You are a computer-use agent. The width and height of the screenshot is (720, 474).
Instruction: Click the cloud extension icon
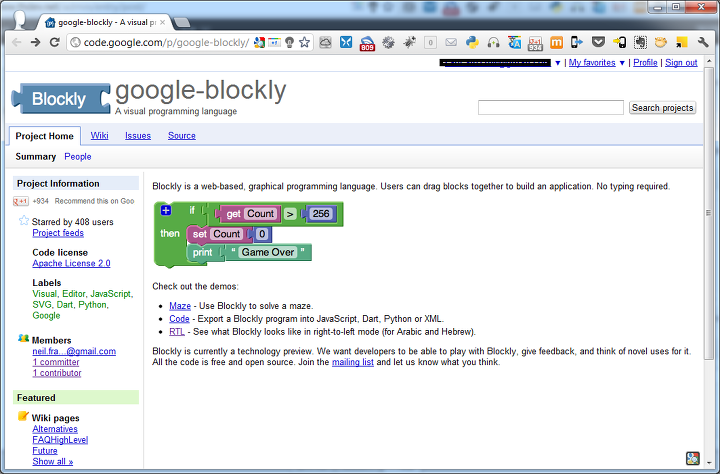[x=325, y=43]
